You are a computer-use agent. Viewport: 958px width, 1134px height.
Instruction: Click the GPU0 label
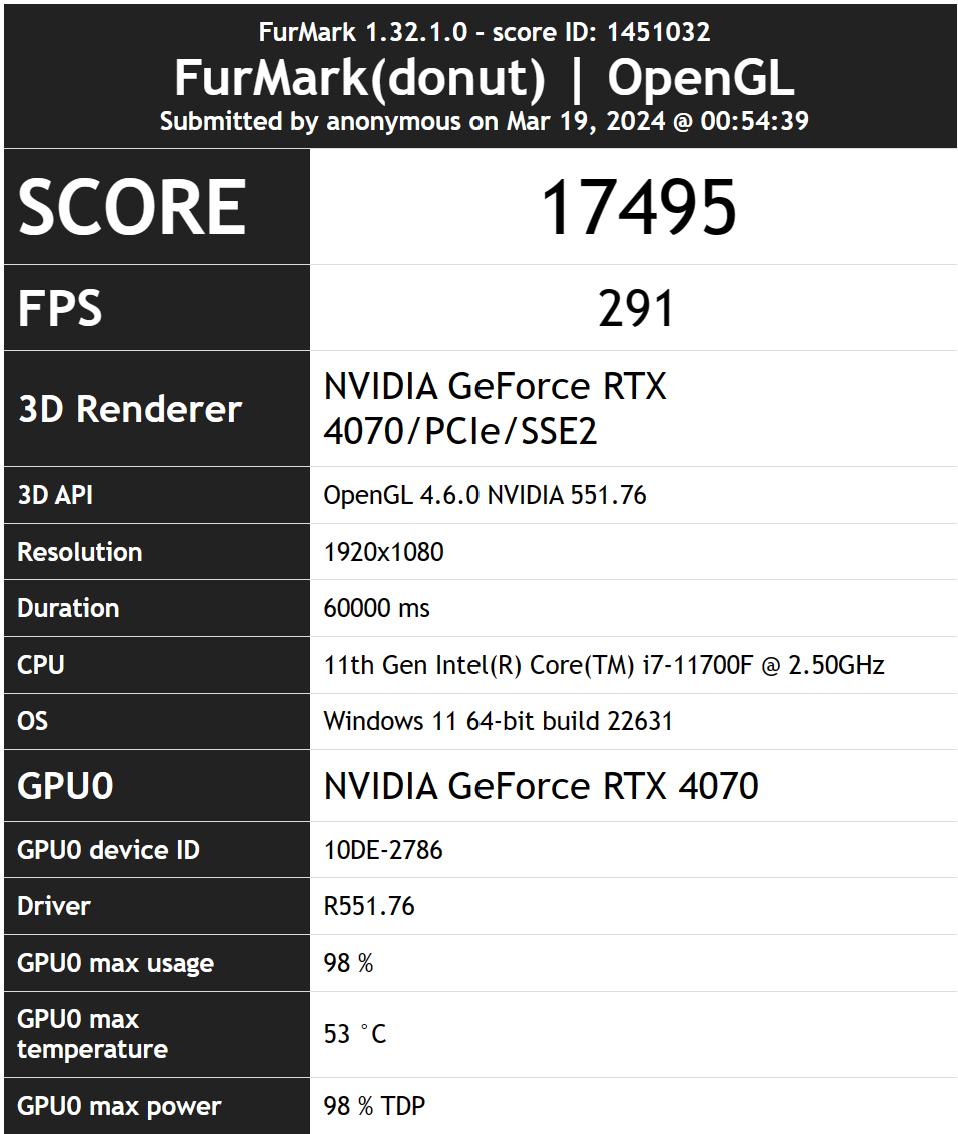point(65,786)
